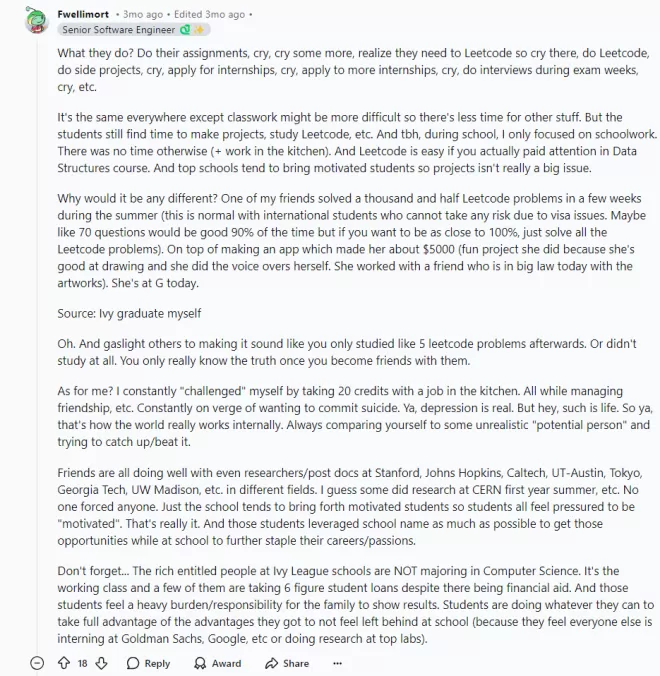This screenshot has width=660, height=676.
Task: Collapse the thread using the vertical line
Action: 37,345
